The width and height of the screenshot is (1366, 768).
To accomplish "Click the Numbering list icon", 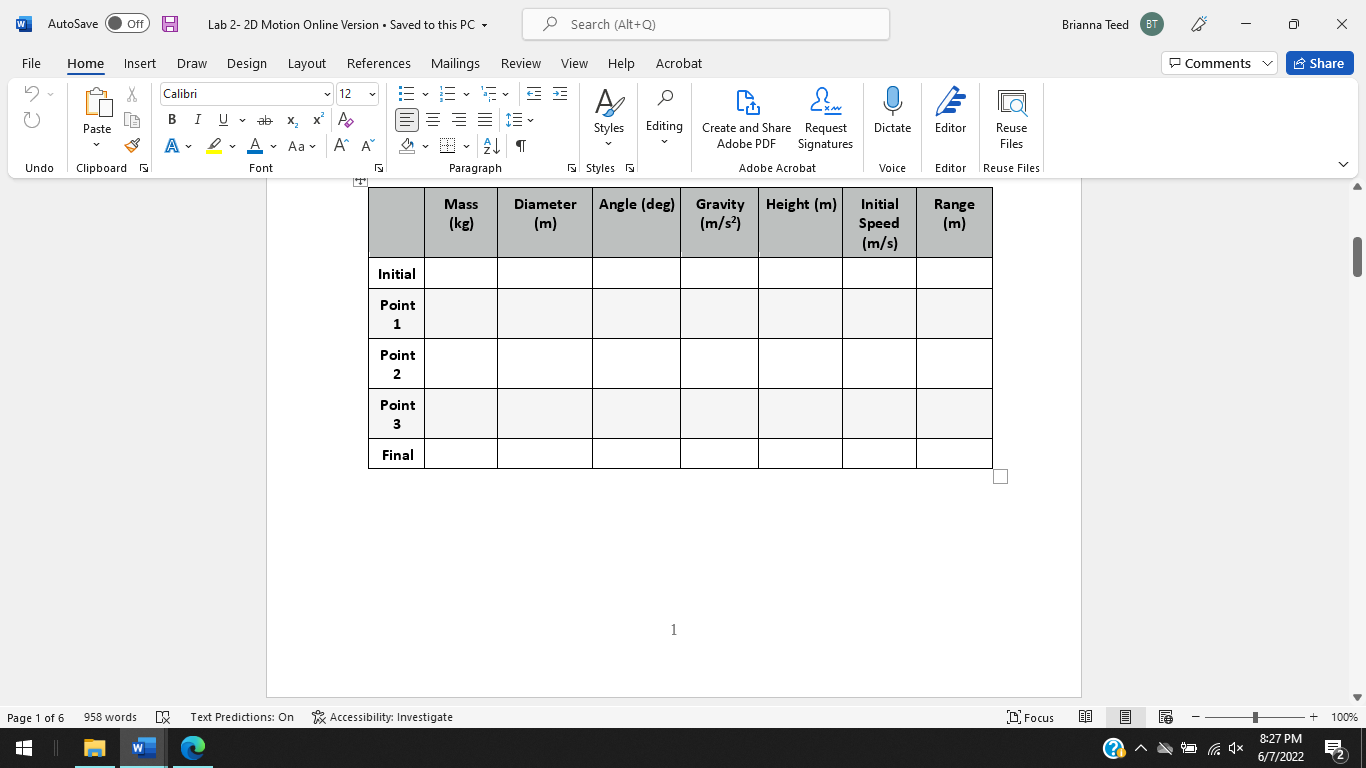I will [448, 94].
